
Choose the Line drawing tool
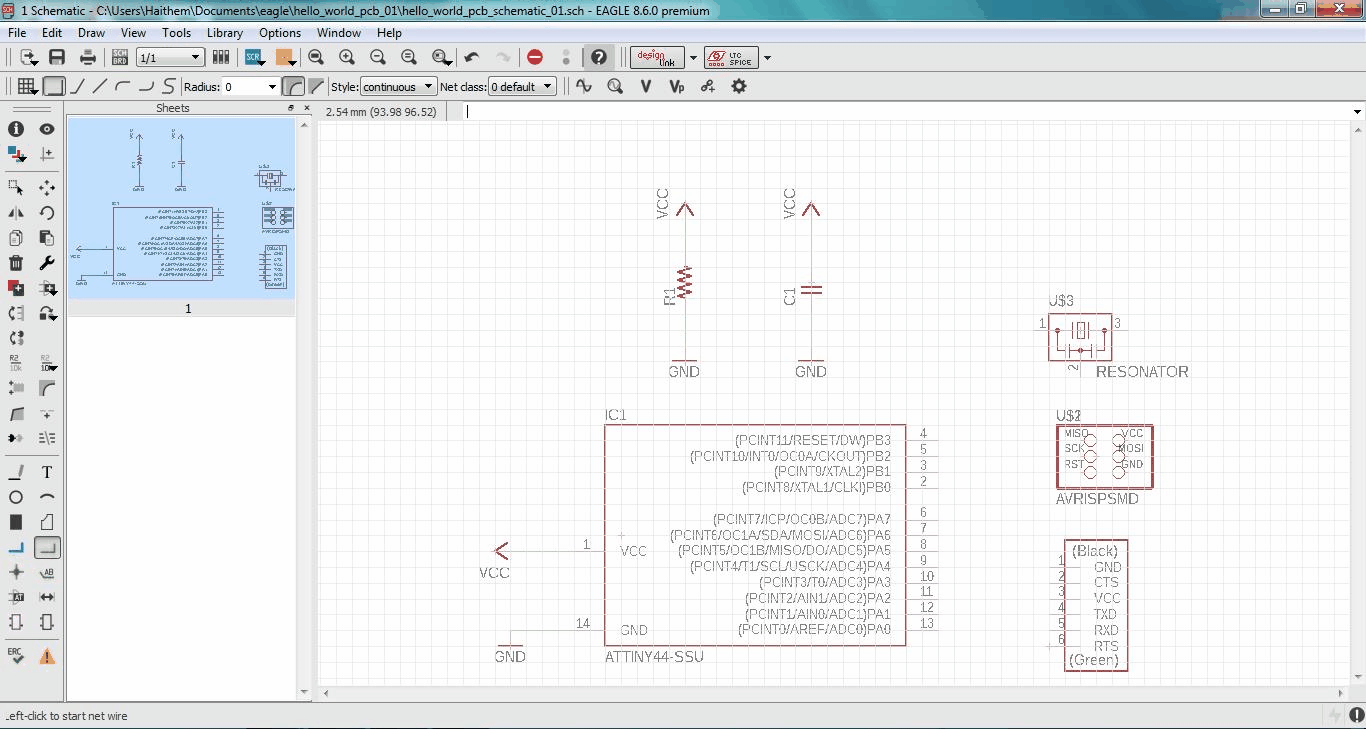pos(16,472)
